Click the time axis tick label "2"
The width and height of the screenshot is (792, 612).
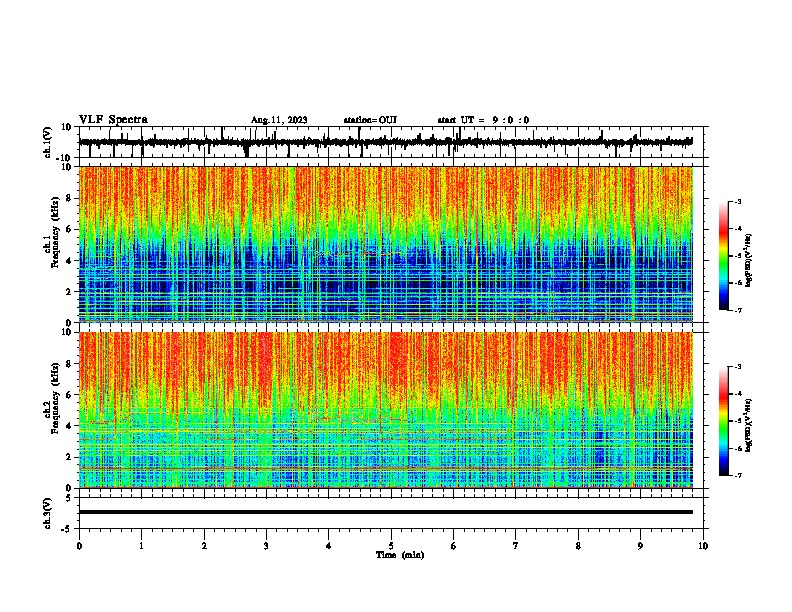point(204,546)
